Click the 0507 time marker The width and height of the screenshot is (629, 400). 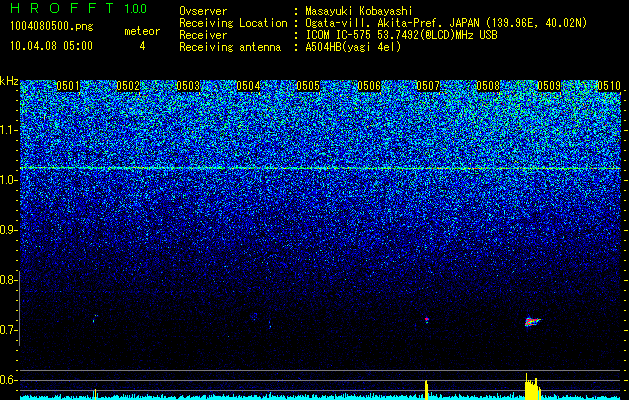pos(428,86)
